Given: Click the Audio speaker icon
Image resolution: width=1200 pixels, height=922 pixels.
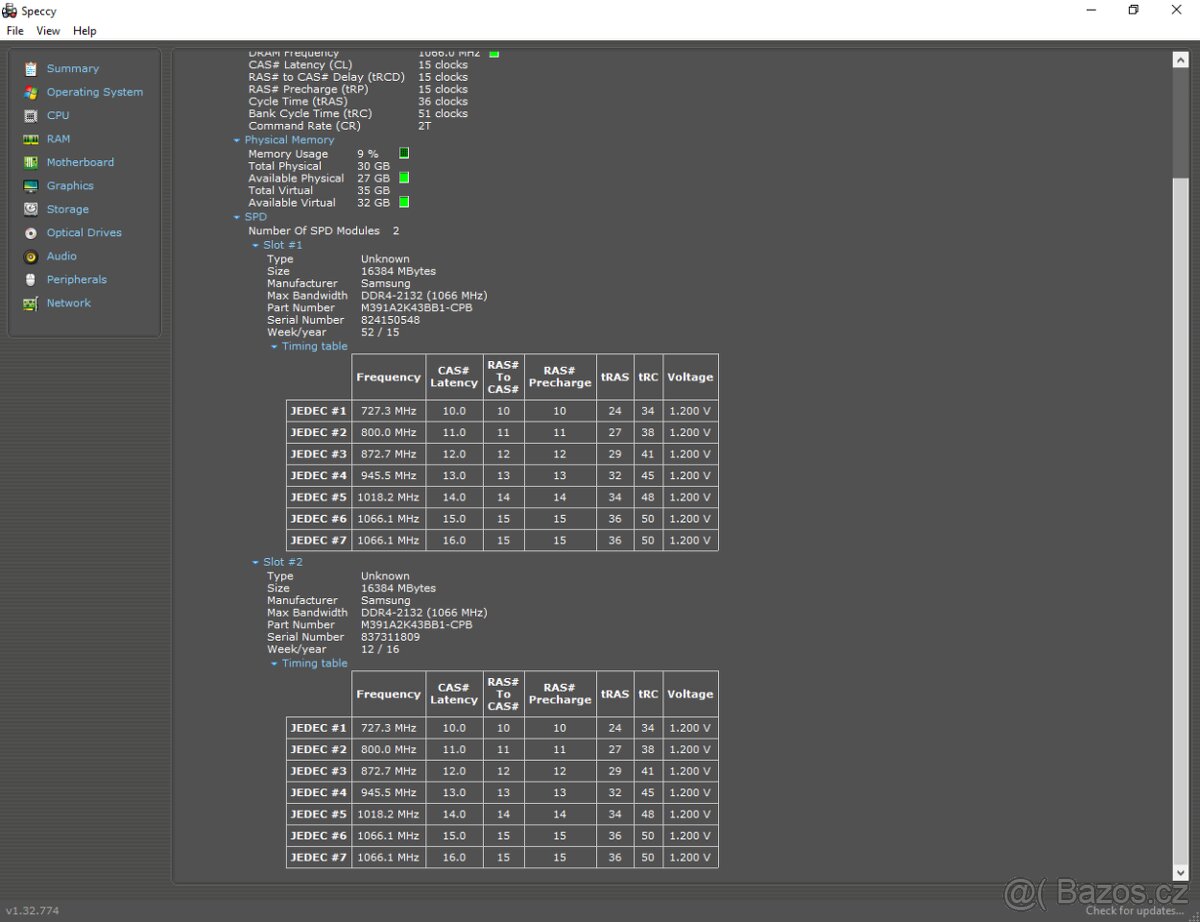Looking at the screenshot, I should pos(30,256).
